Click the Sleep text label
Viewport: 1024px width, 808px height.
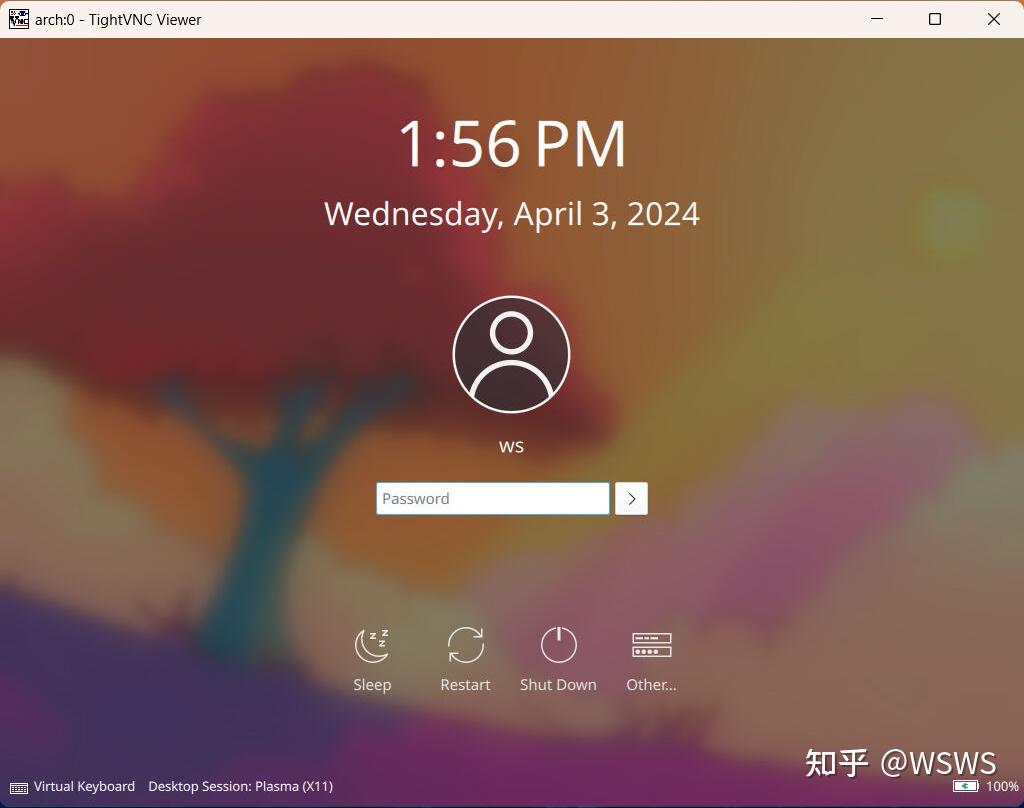pos(371,684)
